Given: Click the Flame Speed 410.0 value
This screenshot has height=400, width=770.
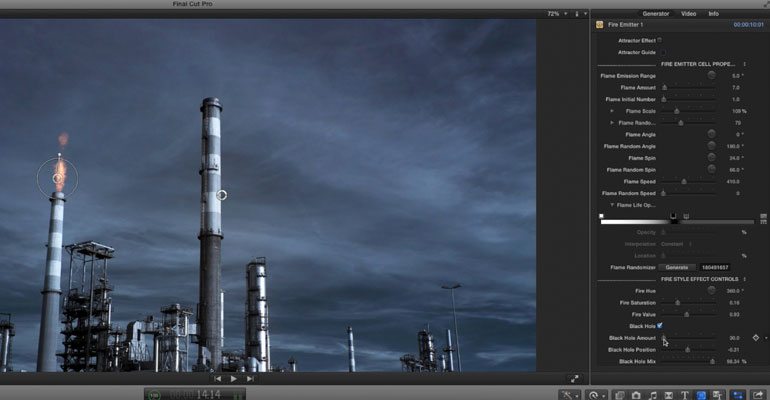Looking at the screenshot, I should point(733,181).
